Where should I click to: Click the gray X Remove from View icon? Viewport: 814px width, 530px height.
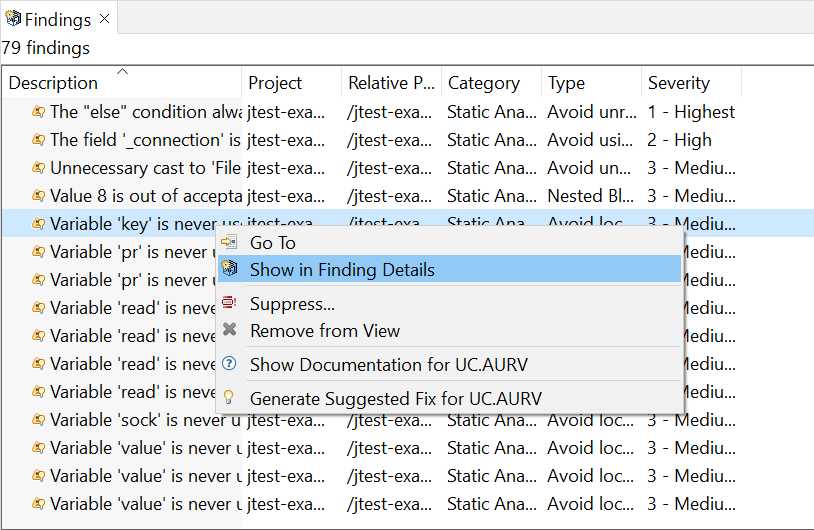pyautogui.click(x=229, y=329)
